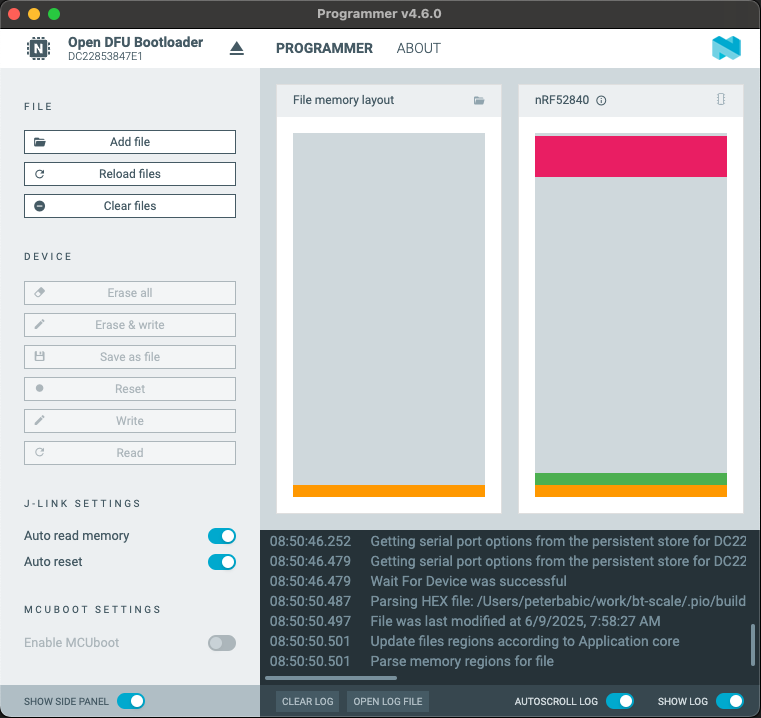Switch to the PROGRAMMER tab
This screenshot has height=718, width=761.
pos(324,48)
